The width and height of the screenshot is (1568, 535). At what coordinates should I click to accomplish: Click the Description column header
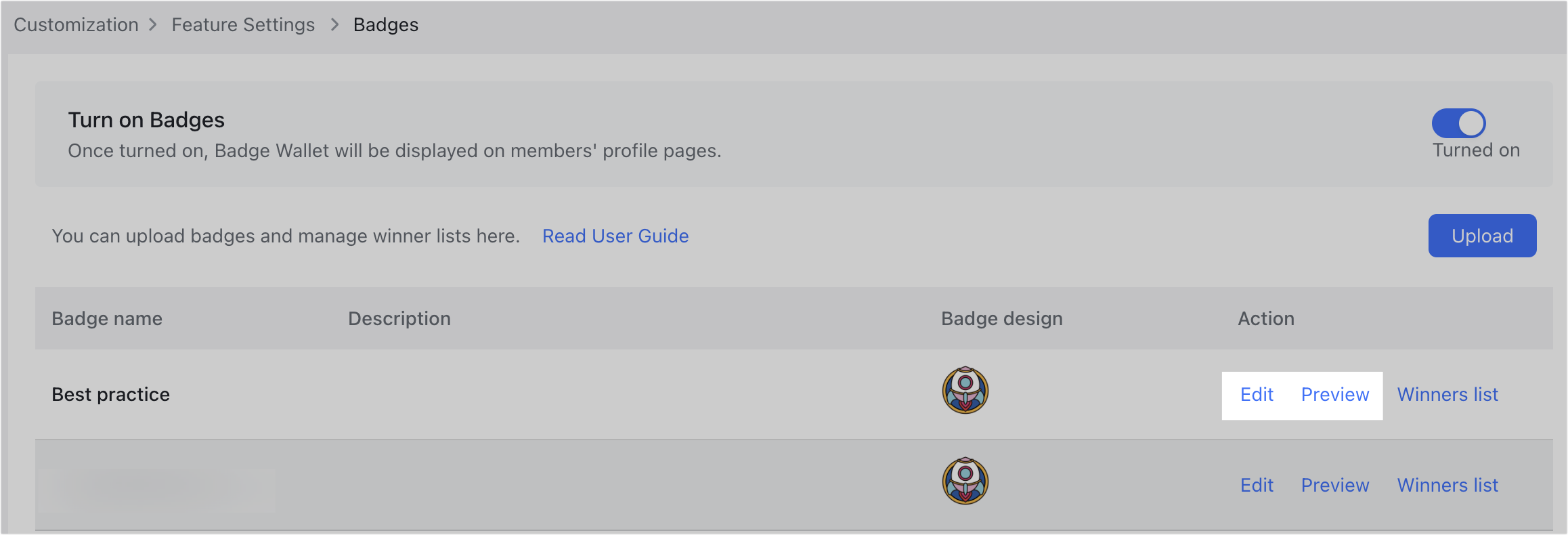[x=399, y=318]
